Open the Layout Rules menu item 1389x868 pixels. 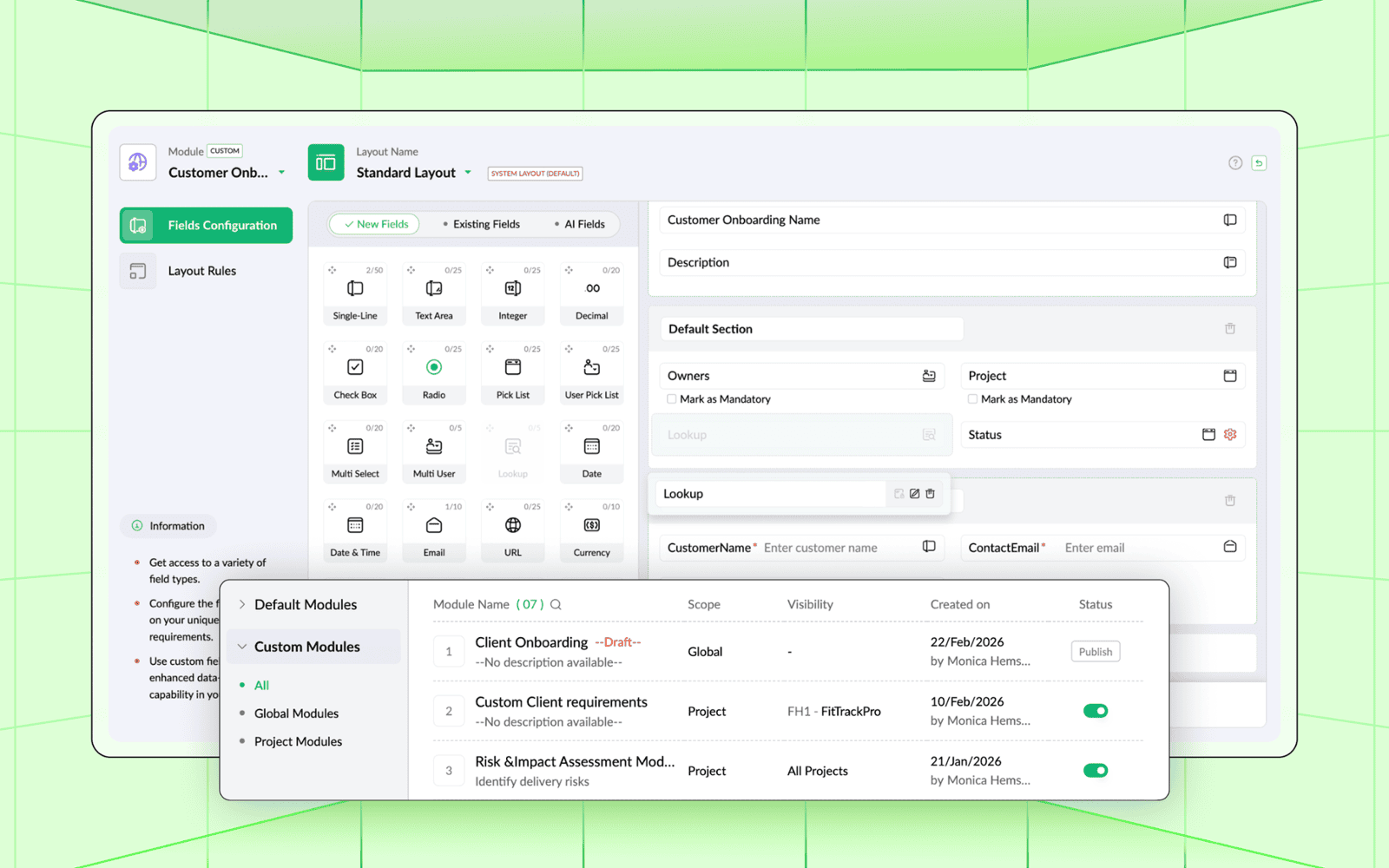[201, 271]
